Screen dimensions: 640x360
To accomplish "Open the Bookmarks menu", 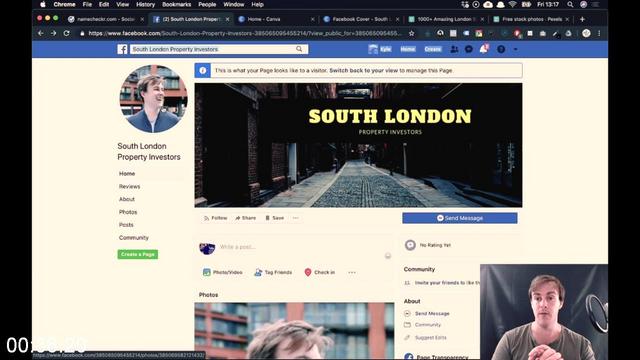I will click(x=176, y=4).
